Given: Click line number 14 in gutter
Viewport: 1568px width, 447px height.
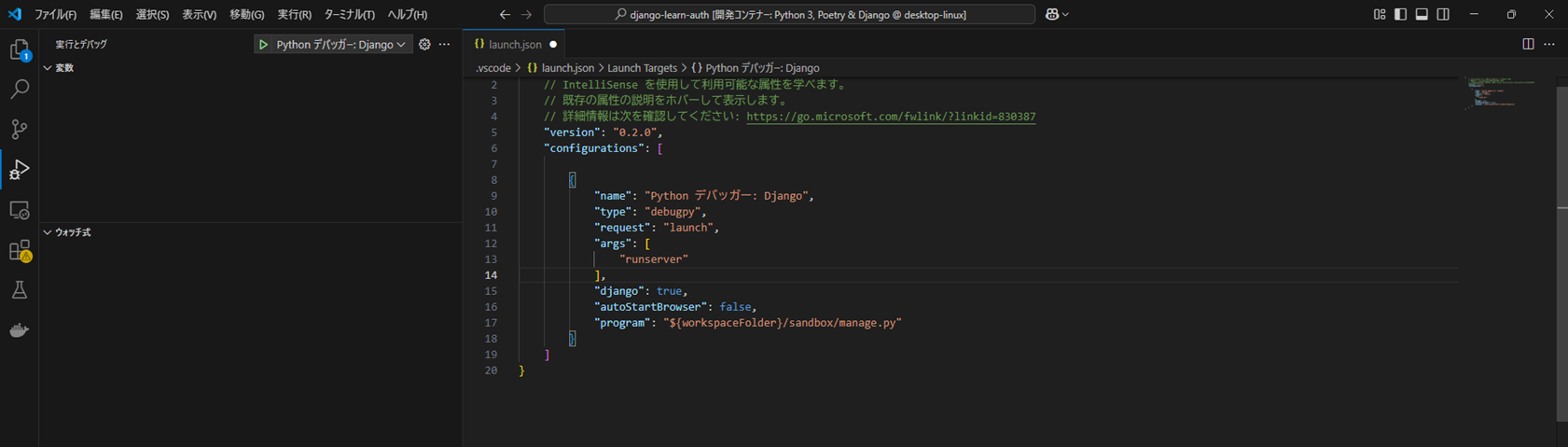Looking at the screenshot, I should tap(491, 275).
